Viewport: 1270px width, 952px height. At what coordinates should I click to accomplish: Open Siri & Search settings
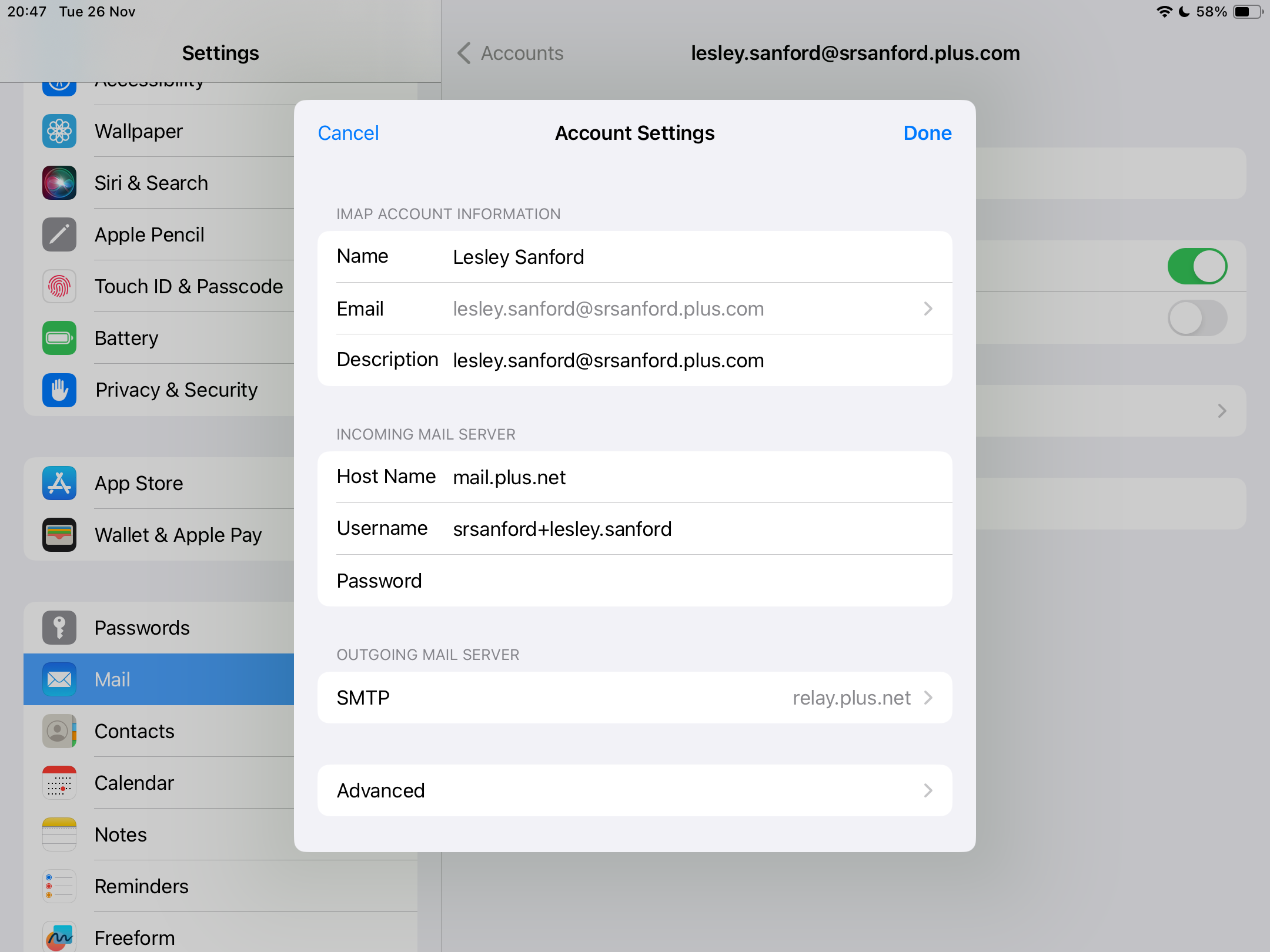[159, 183]
